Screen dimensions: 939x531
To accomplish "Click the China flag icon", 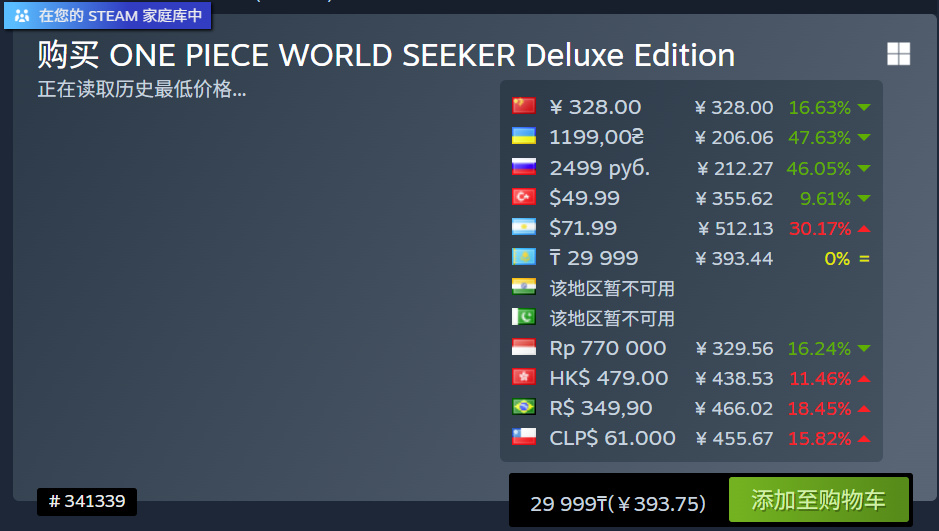I will click(523, 106).
